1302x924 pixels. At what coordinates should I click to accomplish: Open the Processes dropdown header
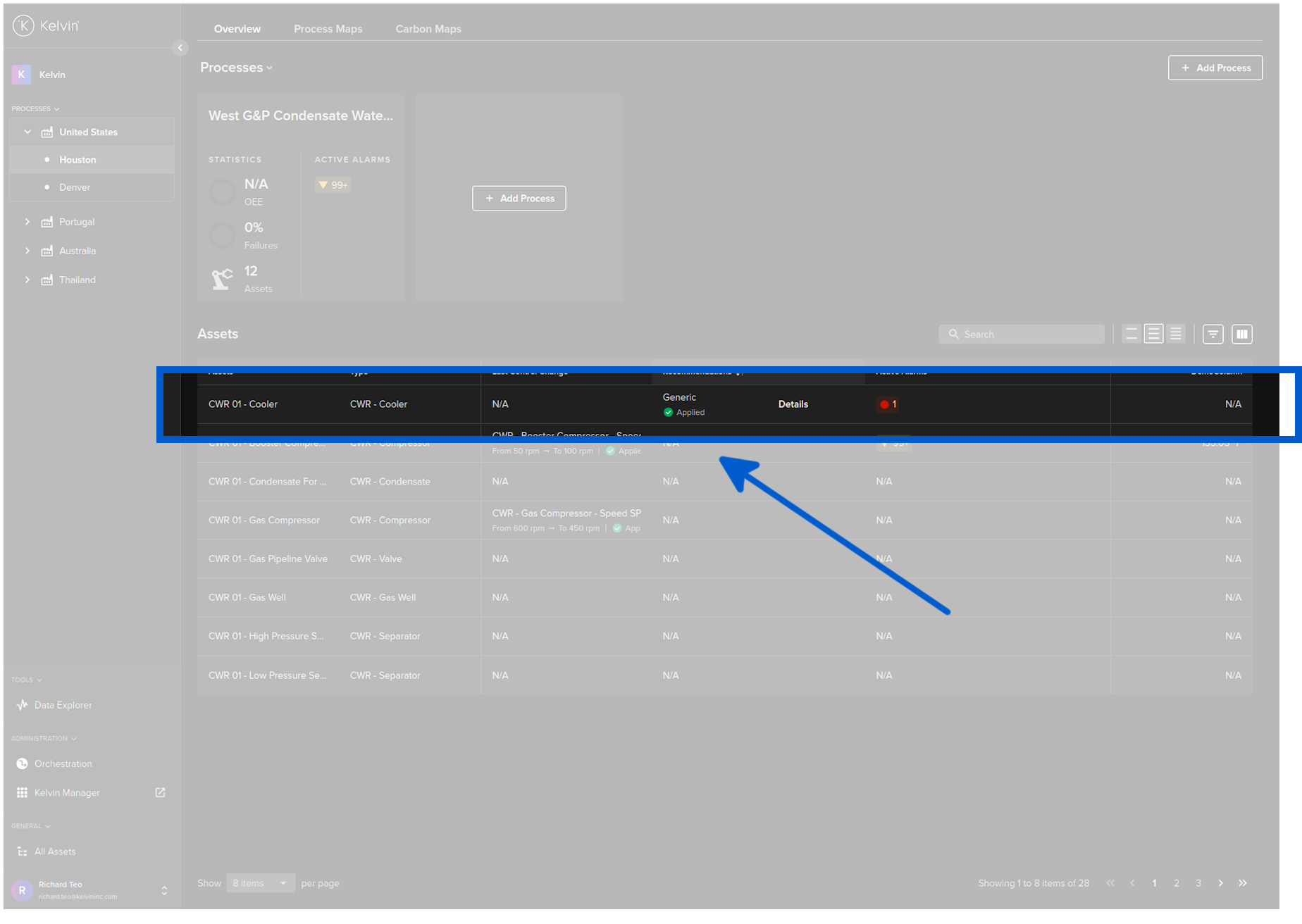click(236, 67)
